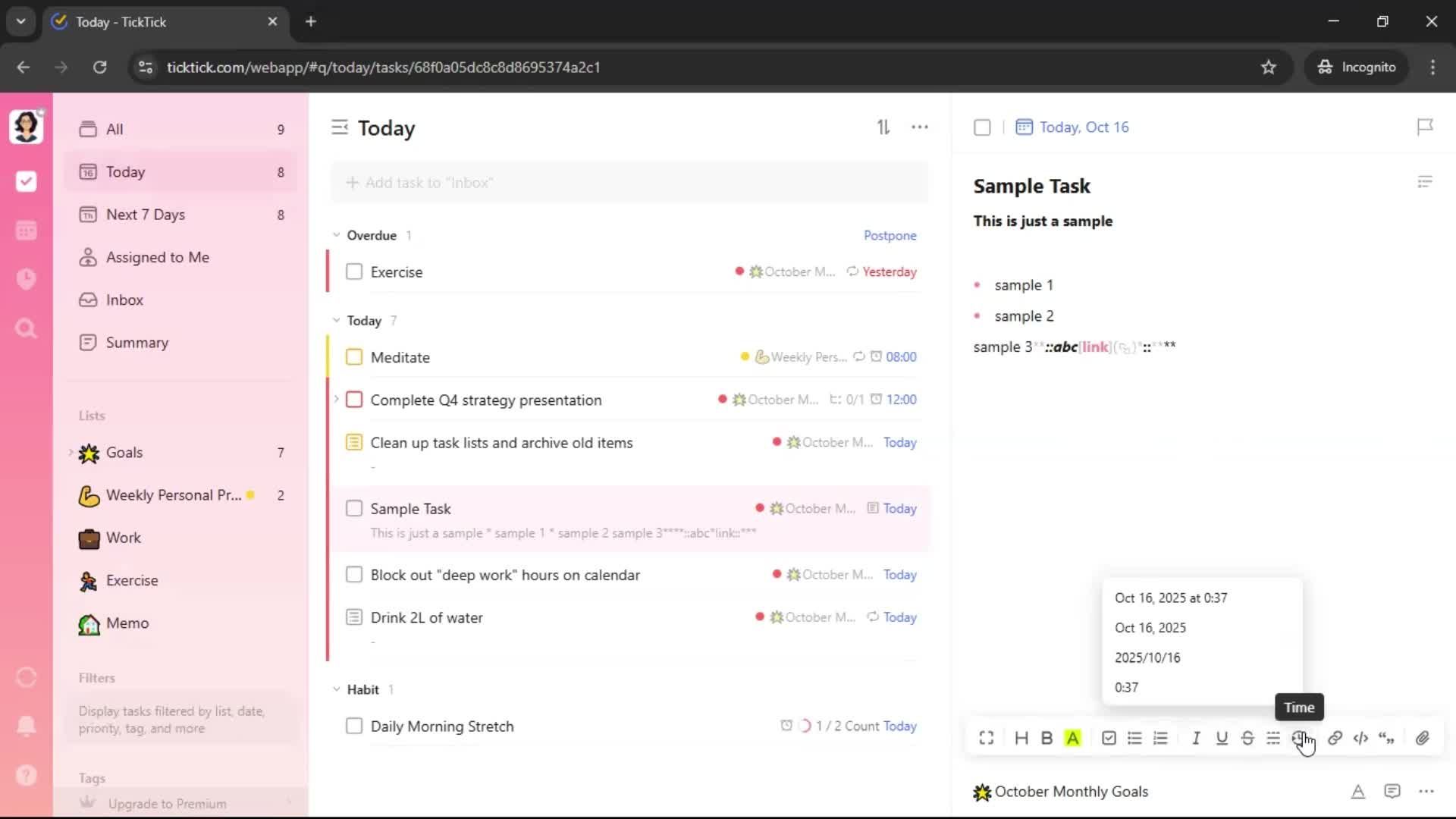
Task: Collapse the Overdue section
Action: tap(337, 235)
